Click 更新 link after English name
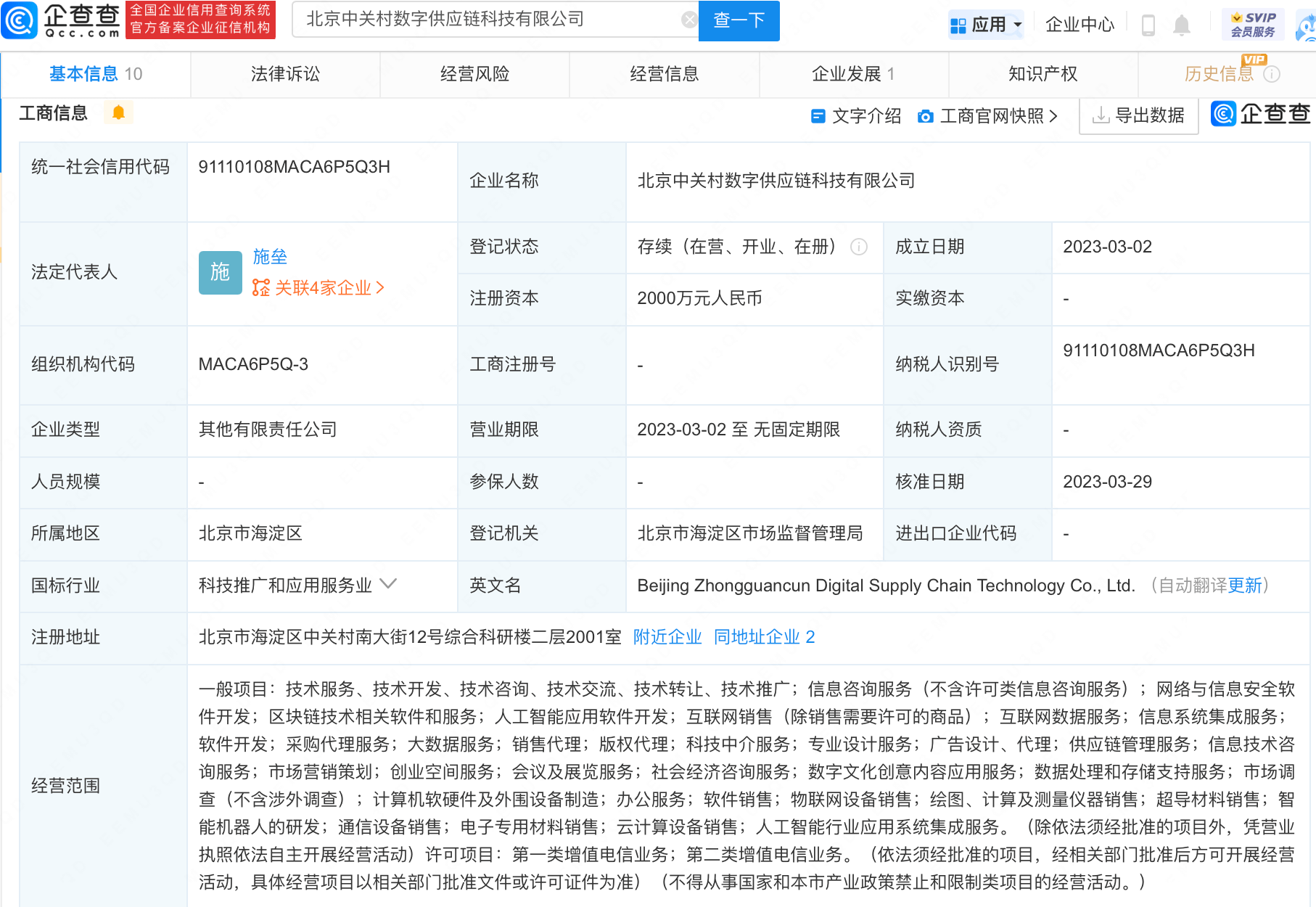Screen dimensions: 1316x907 click(1245, 586)
